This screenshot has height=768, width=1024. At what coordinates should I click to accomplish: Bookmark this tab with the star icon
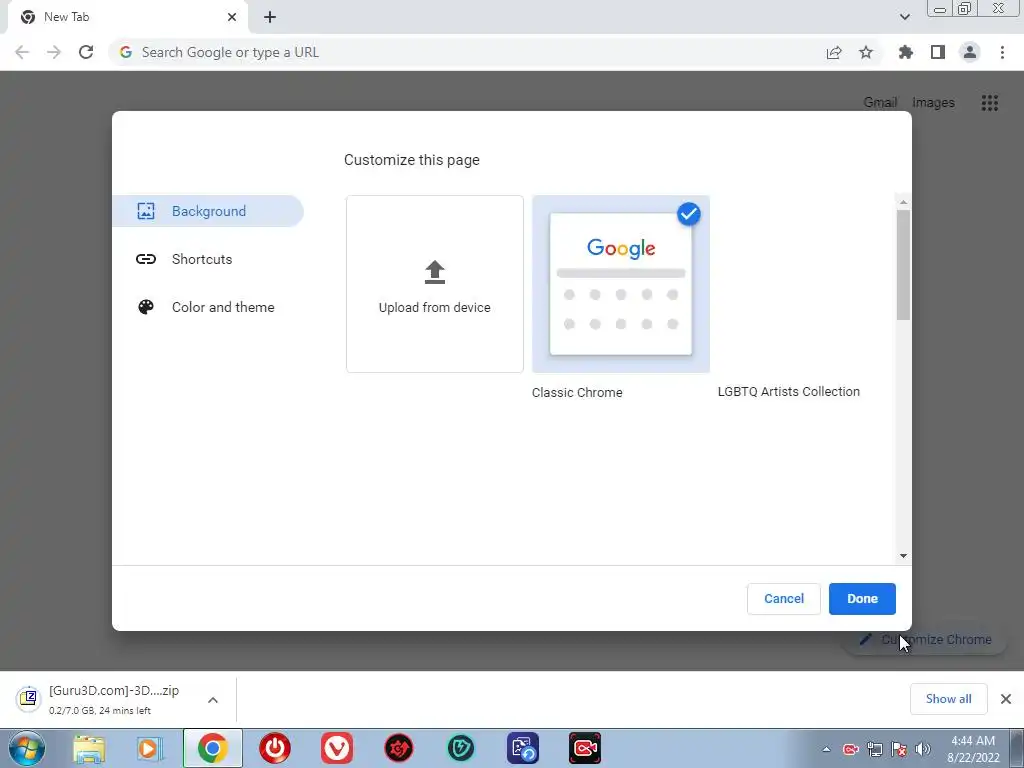tap(866, 52)
